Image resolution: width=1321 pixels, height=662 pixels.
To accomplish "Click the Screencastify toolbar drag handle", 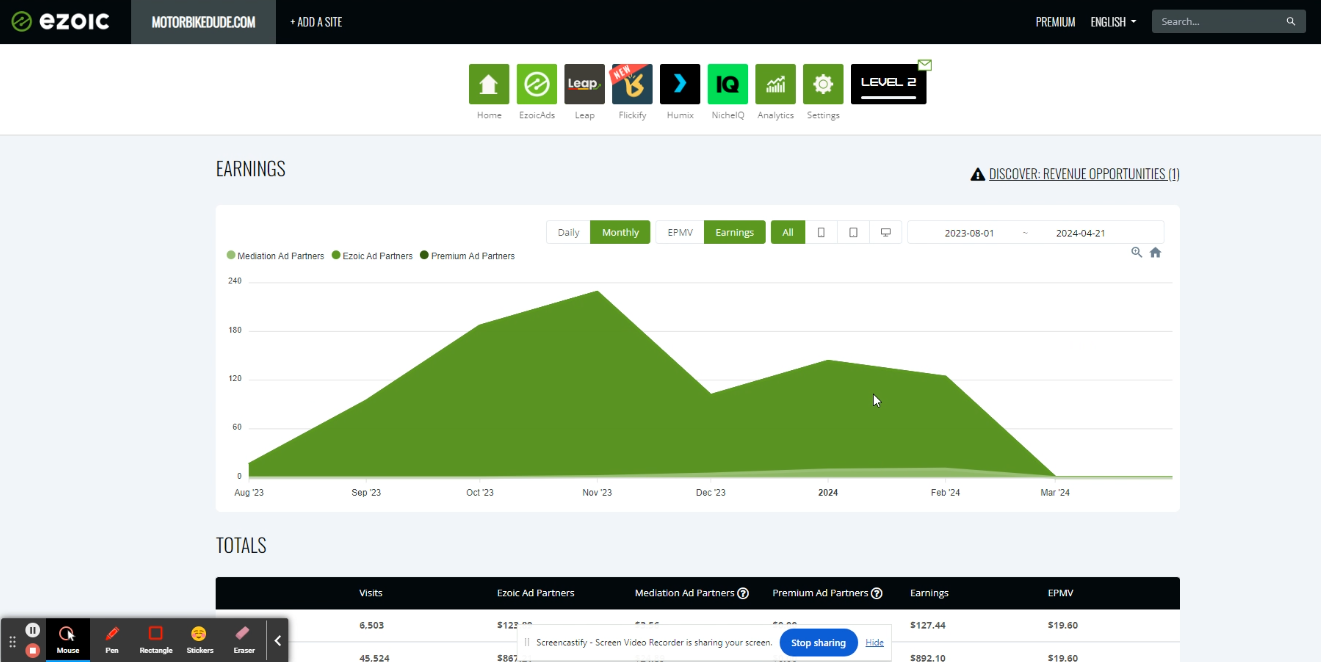I will coord(13,641).
